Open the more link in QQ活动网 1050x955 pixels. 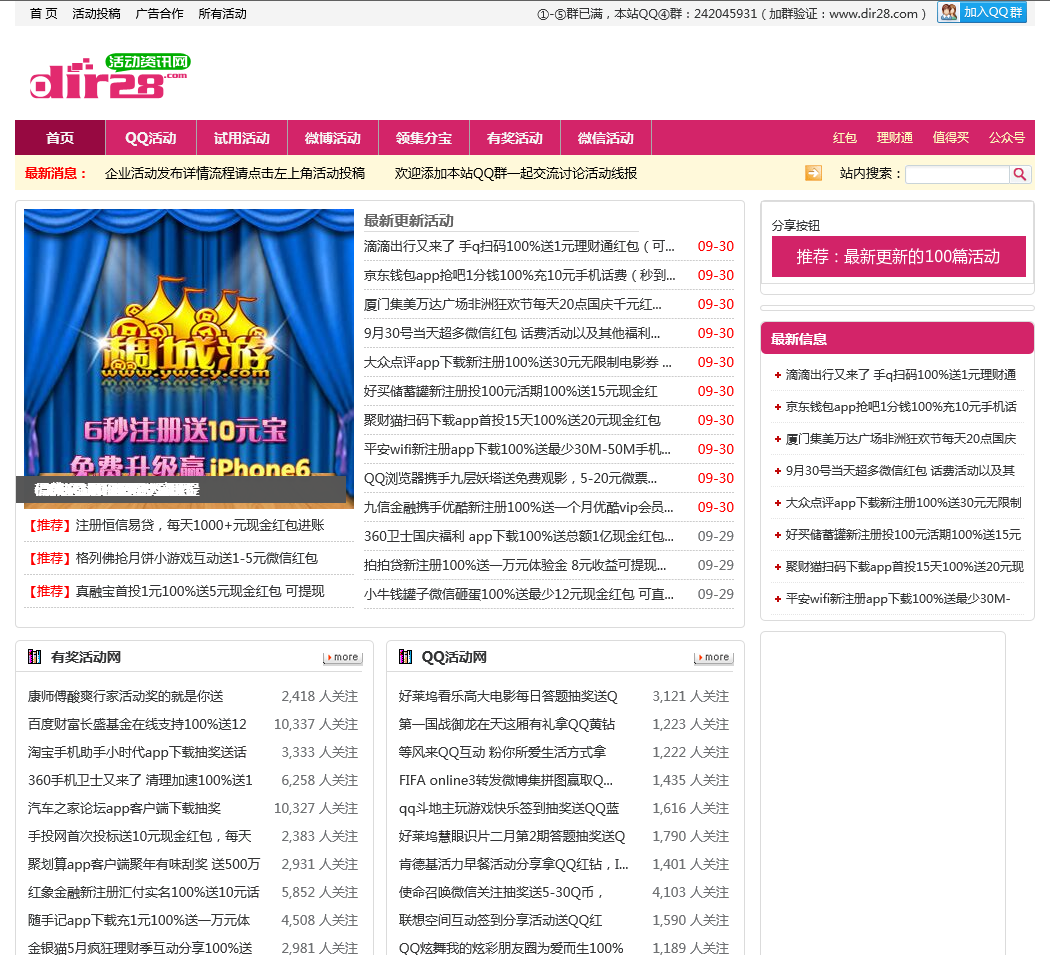[x=714, y=658]
